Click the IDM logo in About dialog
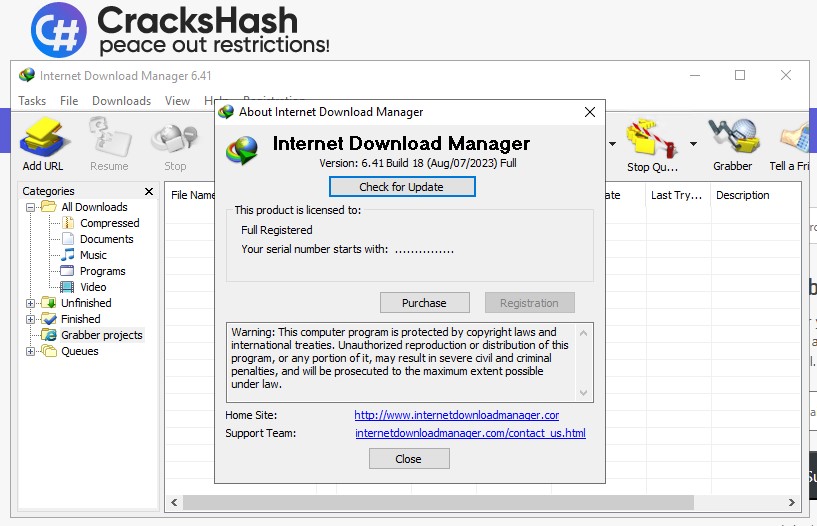The height and width of the screenshot is (526, 817). (x=242, y=151)
